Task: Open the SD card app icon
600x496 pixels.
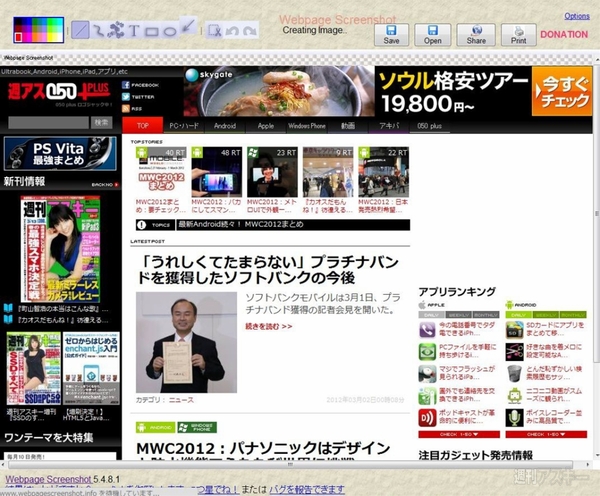Action: 514,330
